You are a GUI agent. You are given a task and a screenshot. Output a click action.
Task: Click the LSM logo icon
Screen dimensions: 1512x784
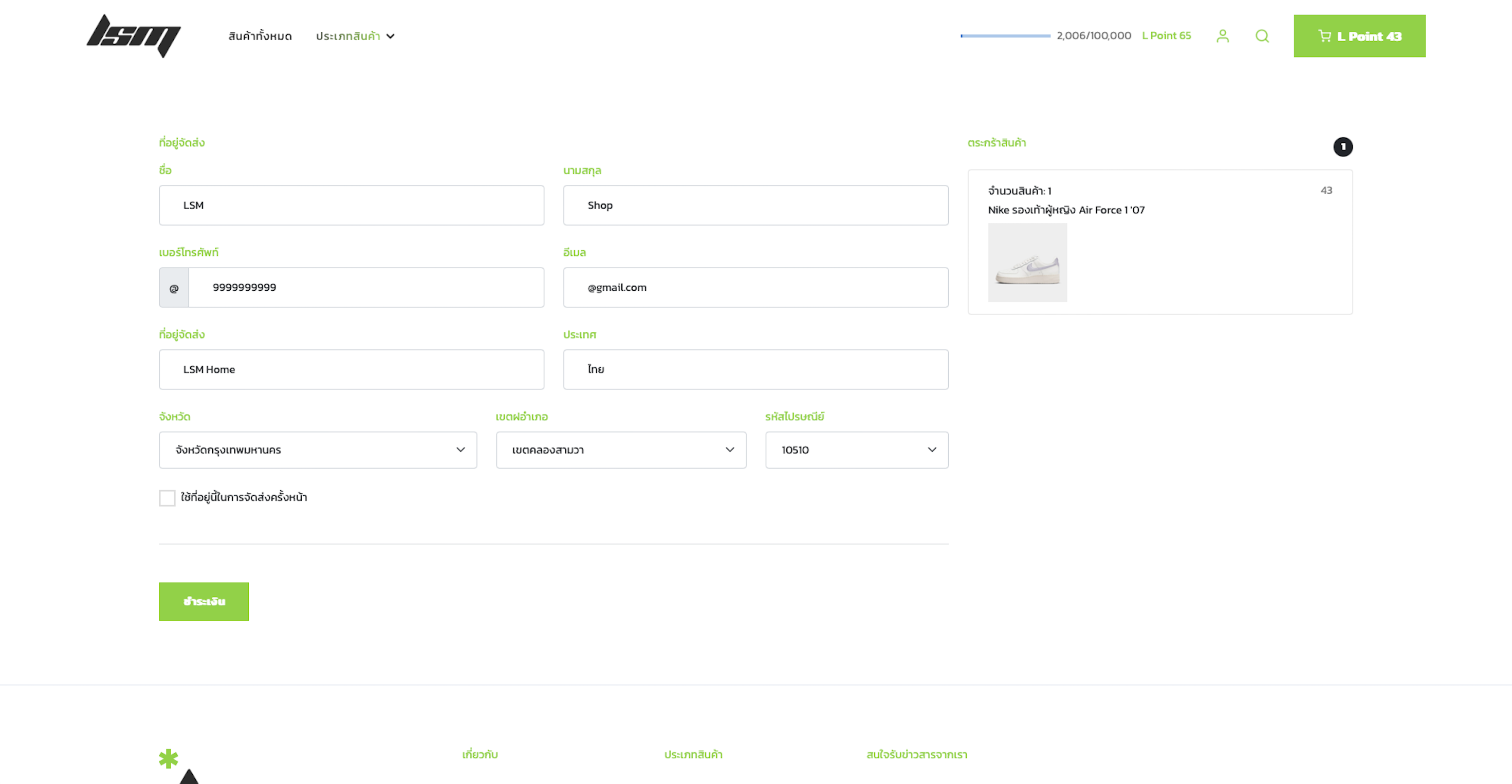point(133,36)
